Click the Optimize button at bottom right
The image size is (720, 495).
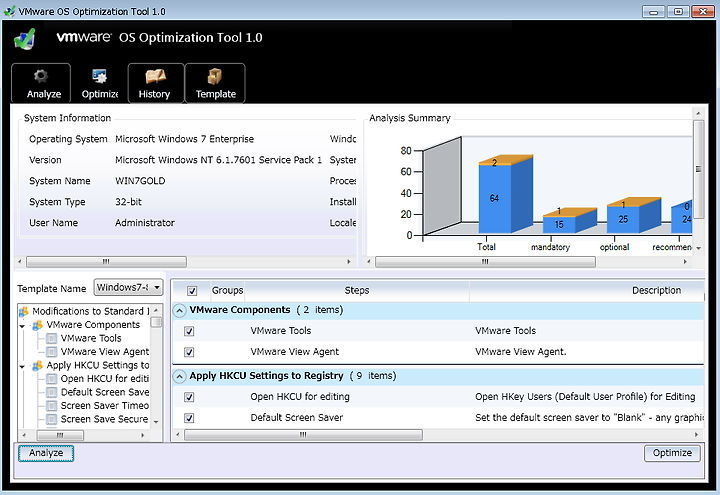coord(672,453)
